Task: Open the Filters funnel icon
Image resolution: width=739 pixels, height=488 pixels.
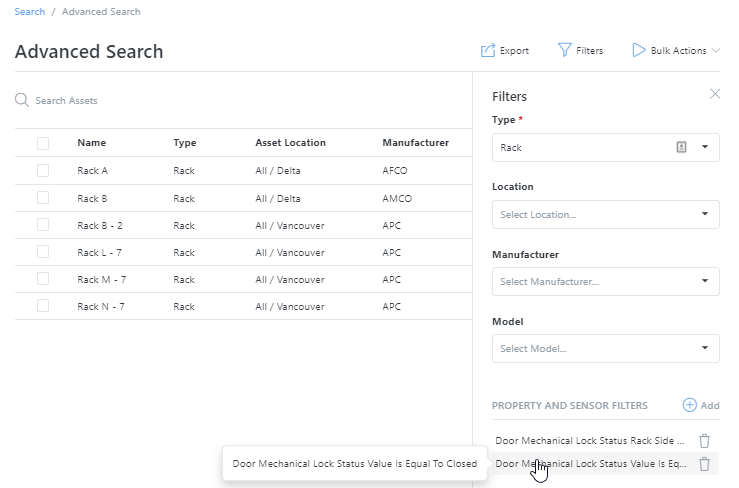Action: click(564, 50)
